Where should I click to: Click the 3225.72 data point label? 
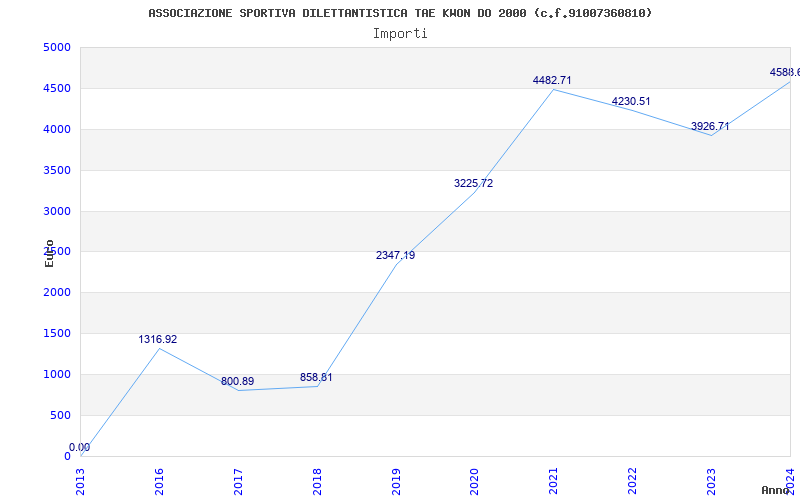coord(473,183)
